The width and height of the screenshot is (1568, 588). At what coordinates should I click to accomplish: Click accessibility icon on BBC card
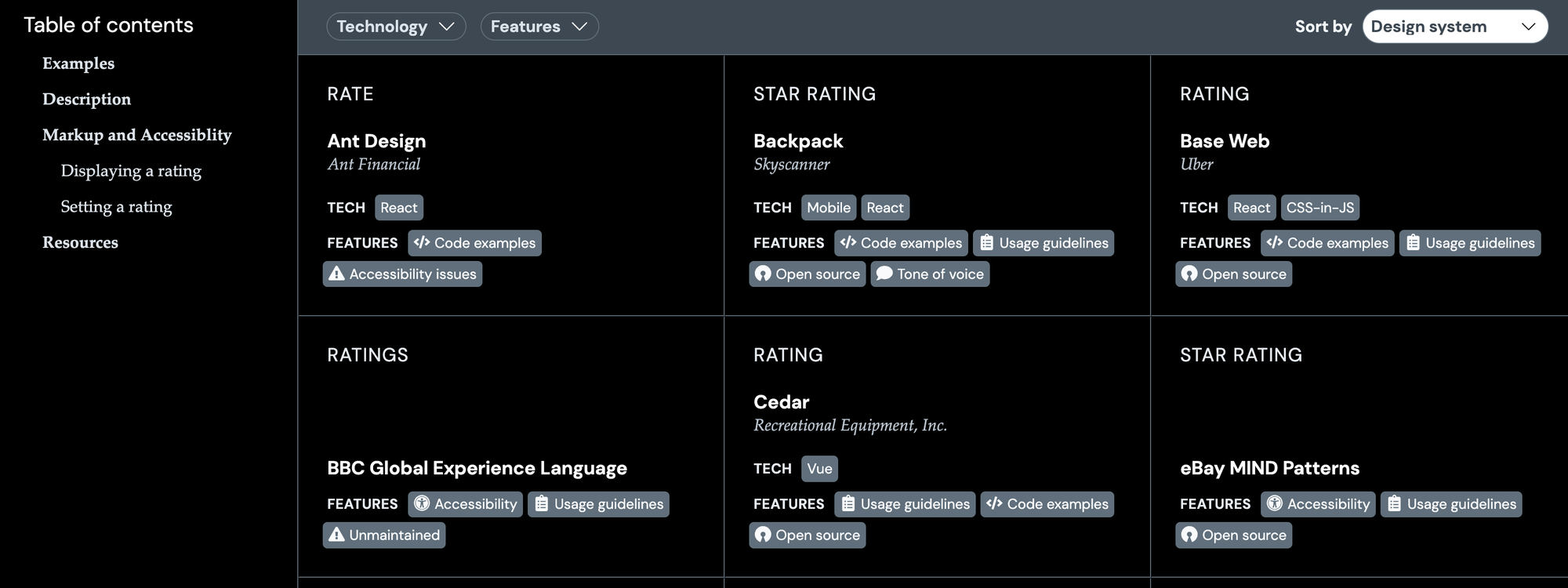click(x=422, y=503)
